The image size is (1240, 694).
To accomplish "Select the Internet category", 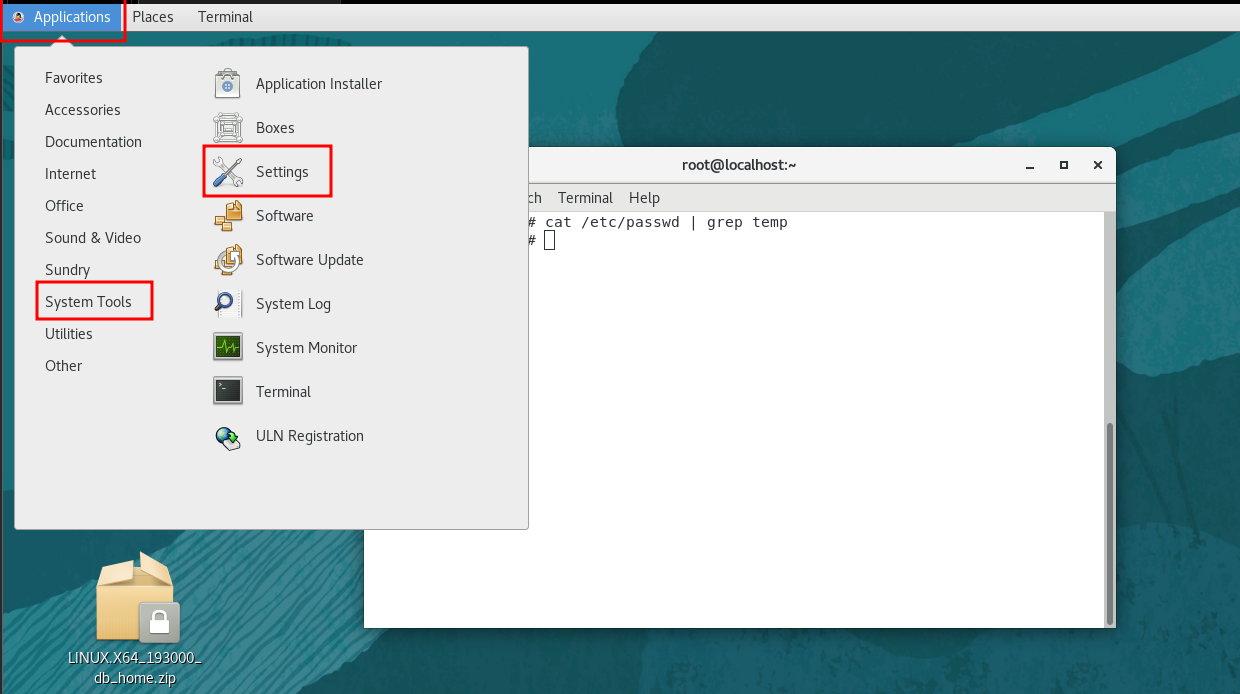I will tap(70, 174).
